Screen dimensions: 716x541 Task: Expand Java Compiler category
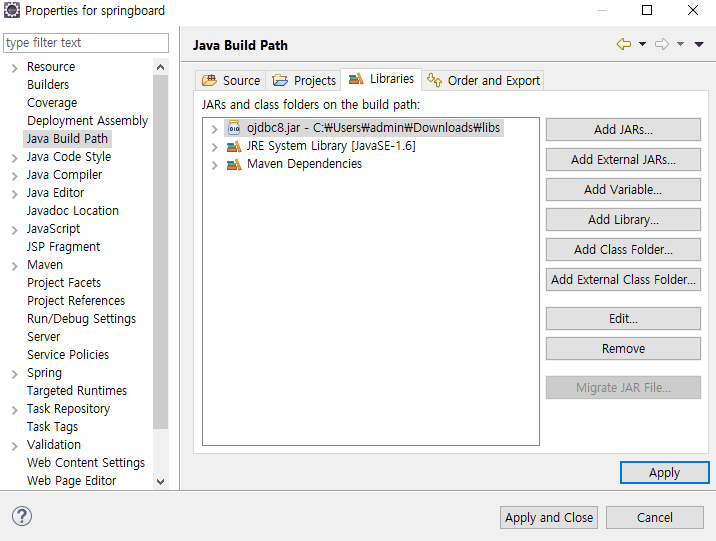click(x=15, y=176)
